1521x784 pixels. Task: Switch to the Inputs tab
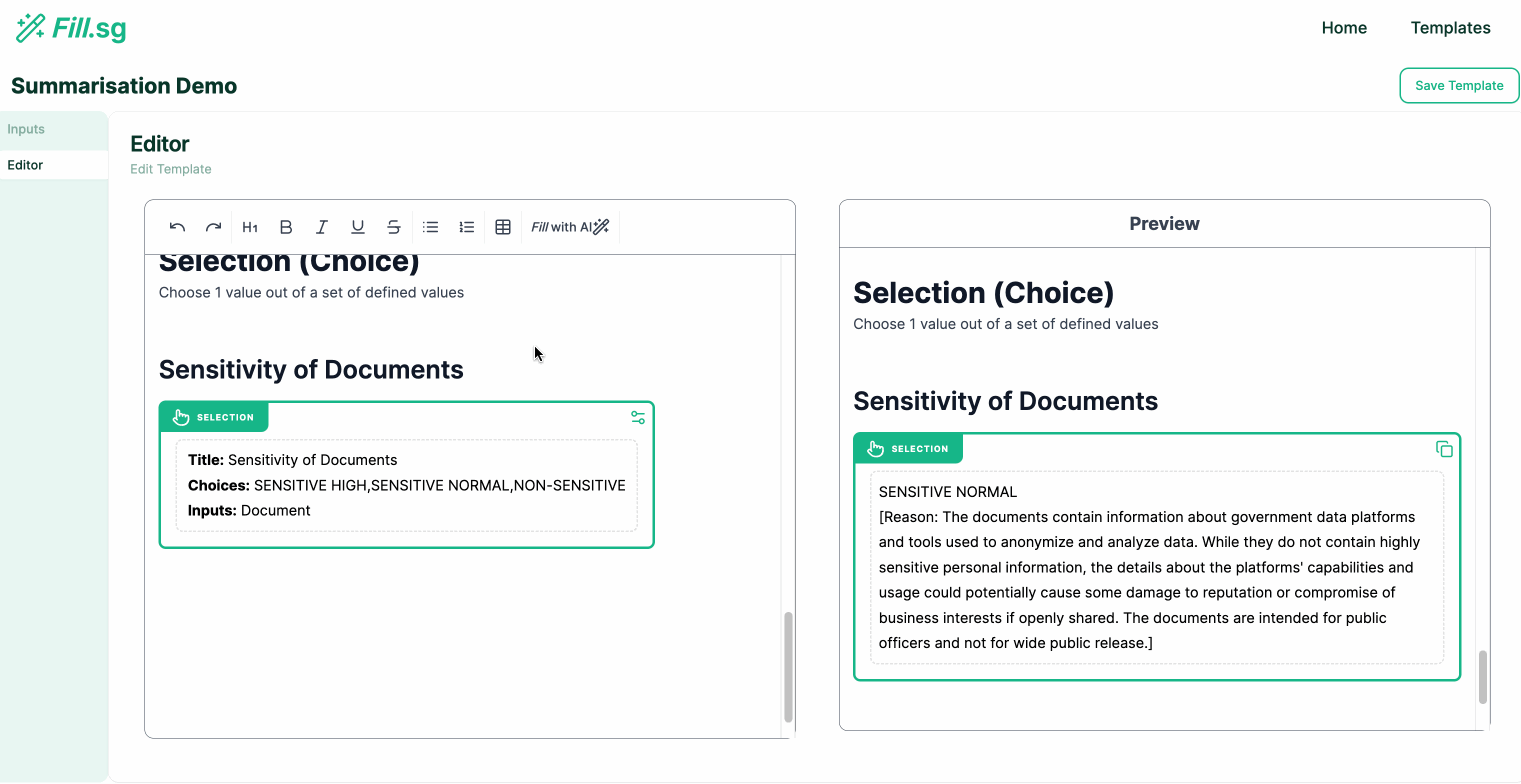click(26, 129)
